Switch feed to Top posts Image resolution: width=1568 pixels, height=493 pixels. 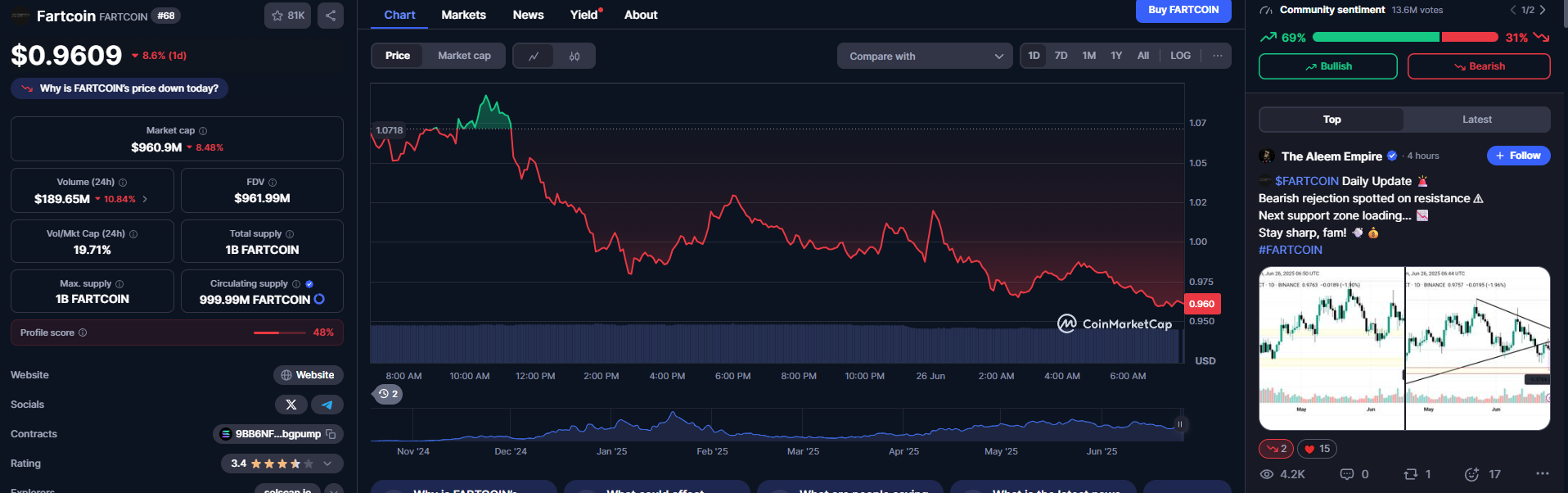tap(1331, 120)
